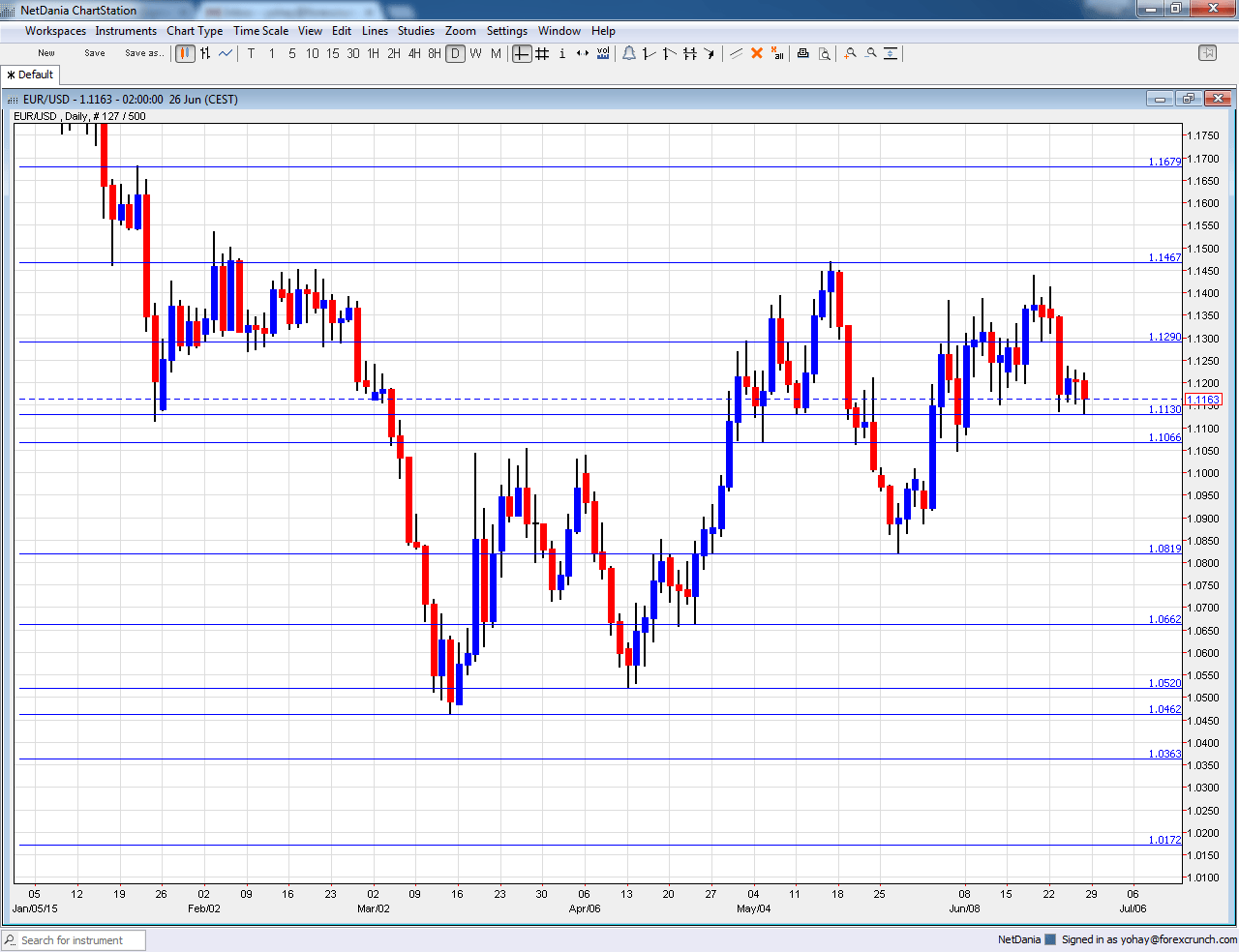This screenshot has height=952, width=1239.
Task: Select the Monthly 'M' time scale
Action: 496,53
